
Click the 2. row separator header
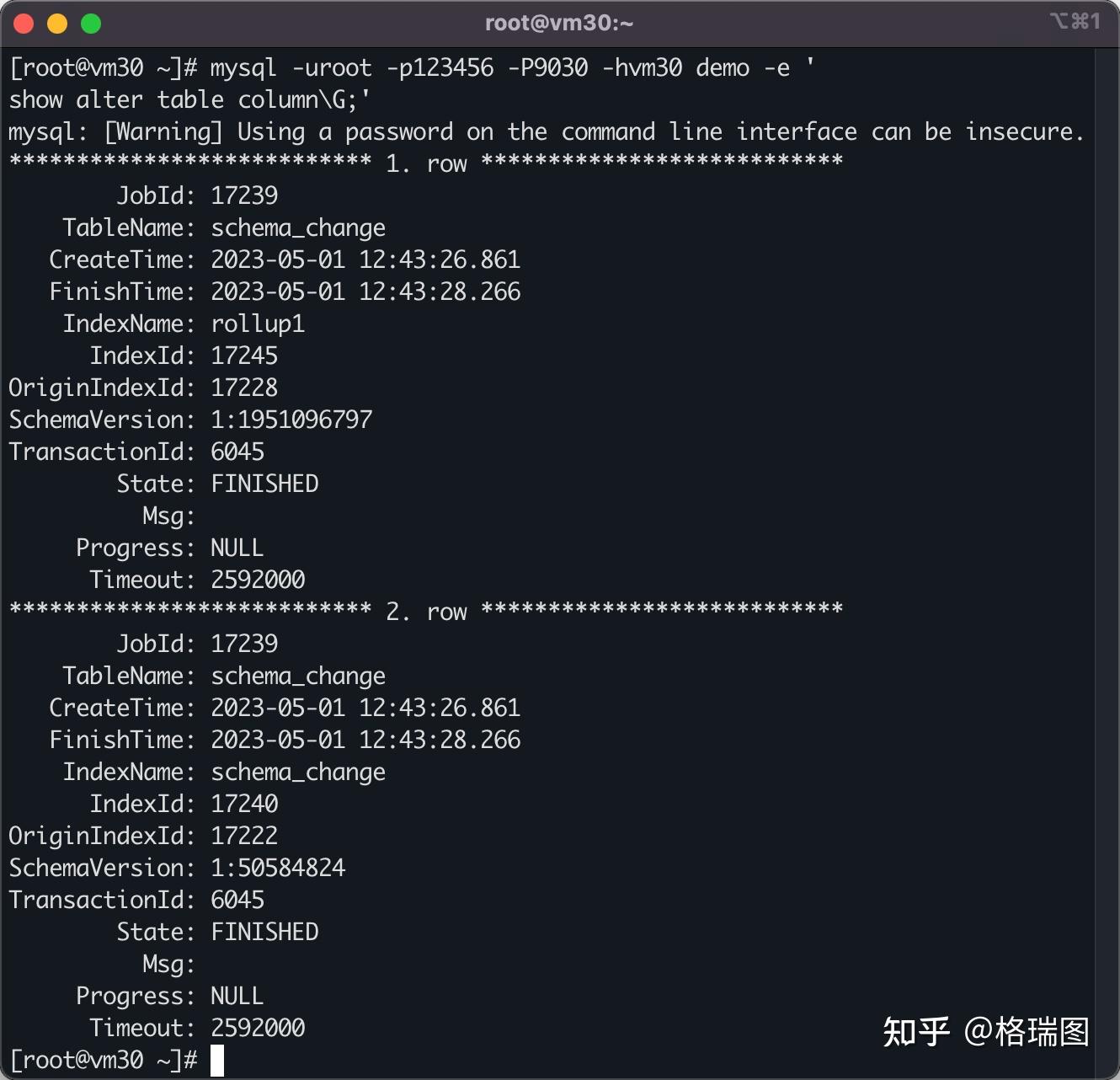click(x=425, y=612)
